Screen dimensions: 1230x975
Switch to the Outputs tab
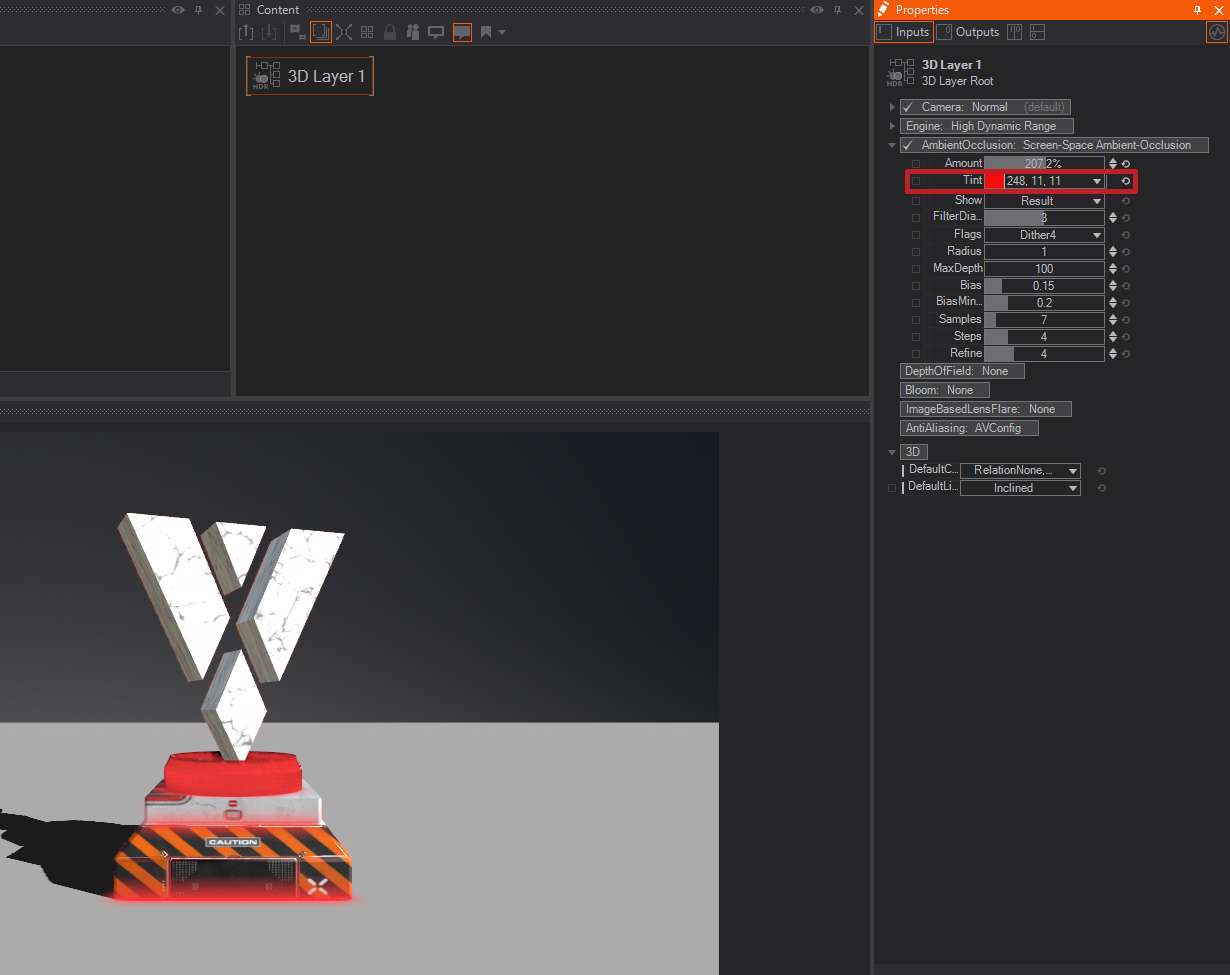pos(968,32)
